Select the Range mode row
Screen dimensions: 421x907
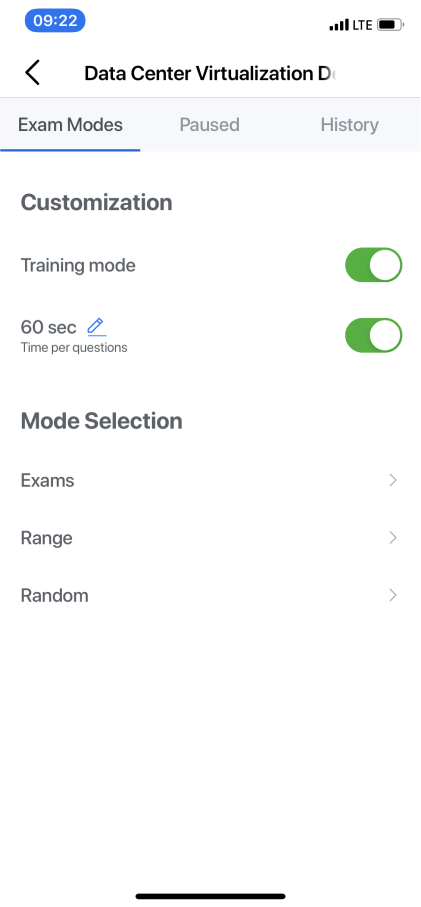(210, 538)
